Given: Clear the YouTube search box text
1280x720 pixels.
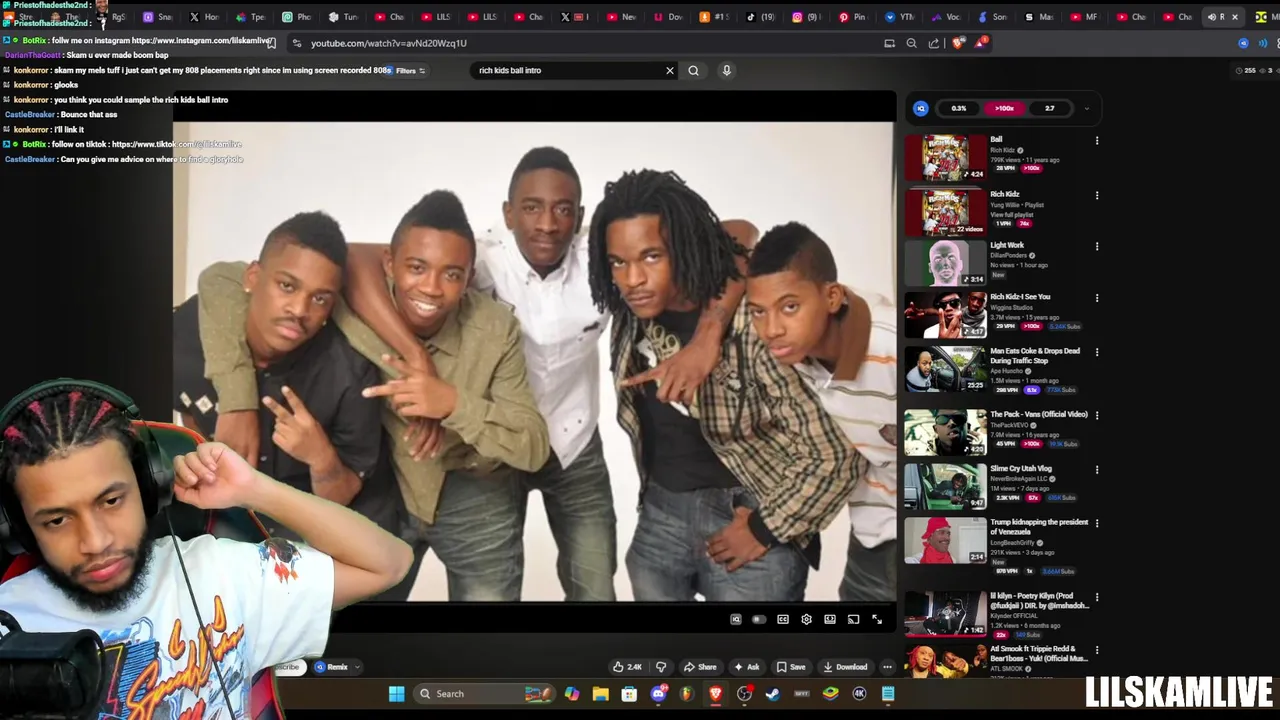Looking at the screenshot, I should click(670, 70).
